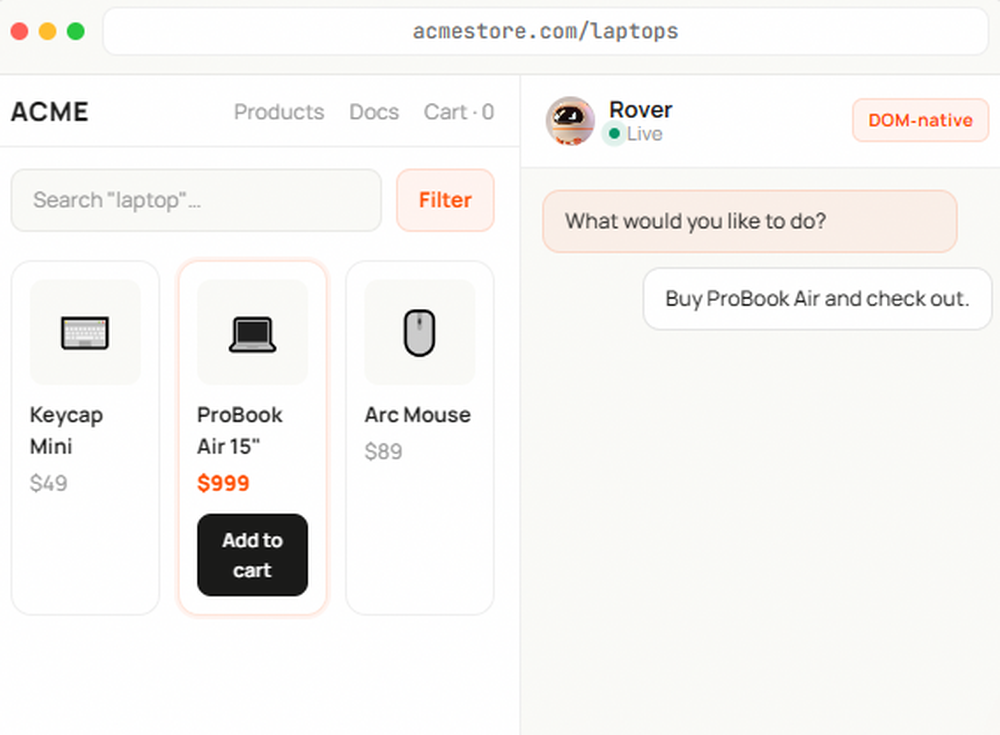Click the laptop icon on ProBook Air
The height and width of the screenshot is (735, 1000).
click(252, 333)
